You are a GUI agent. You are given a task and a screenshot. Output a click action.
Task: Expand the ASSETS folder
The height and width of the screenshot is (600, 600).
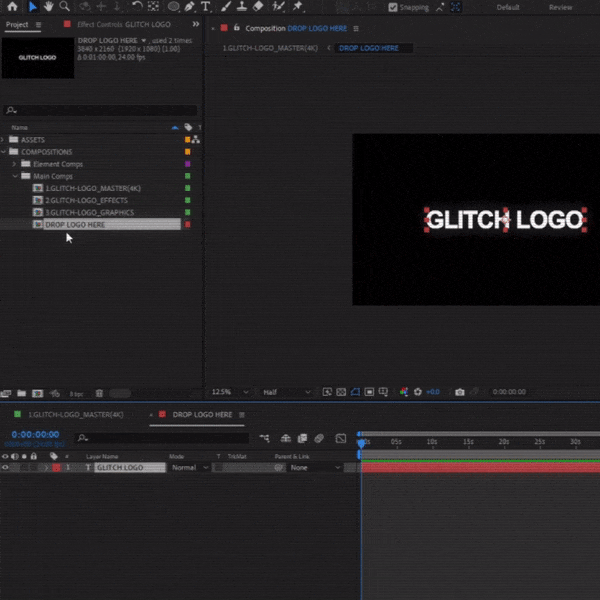[x=4, y=140]
